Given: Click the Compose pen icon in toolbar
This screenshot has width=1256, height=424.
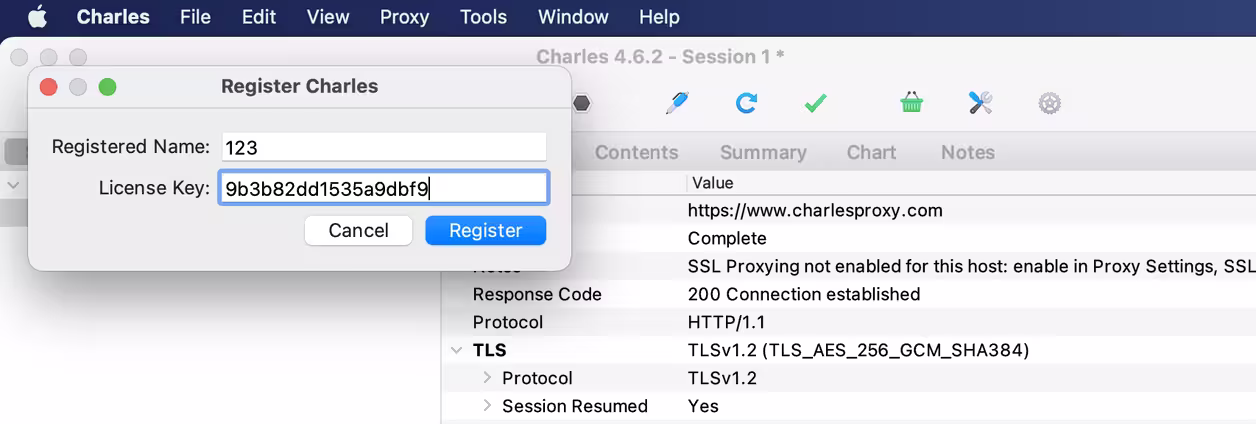Looking at the screenshot, I should [678, 103].
